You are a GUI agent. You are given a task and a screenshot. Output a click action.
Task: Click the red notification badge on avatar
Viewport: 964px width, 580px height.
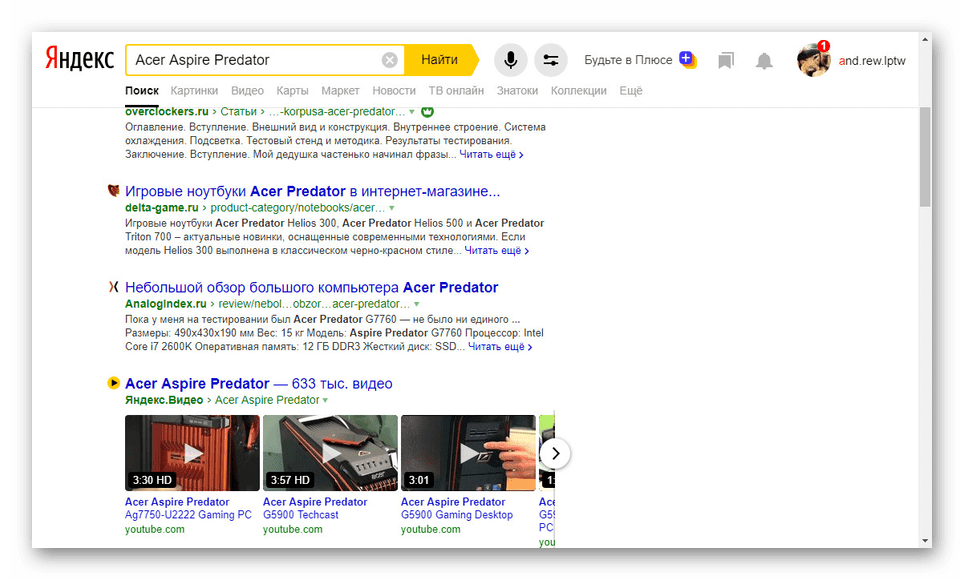824,46
